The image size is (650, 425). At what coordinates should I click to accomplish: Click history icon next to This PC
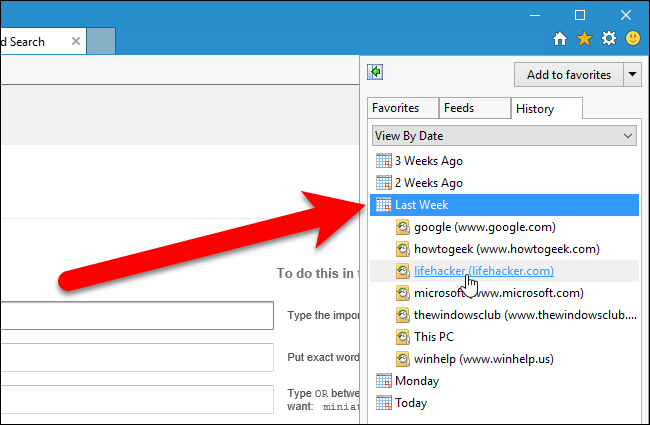(x=403, y=337)
